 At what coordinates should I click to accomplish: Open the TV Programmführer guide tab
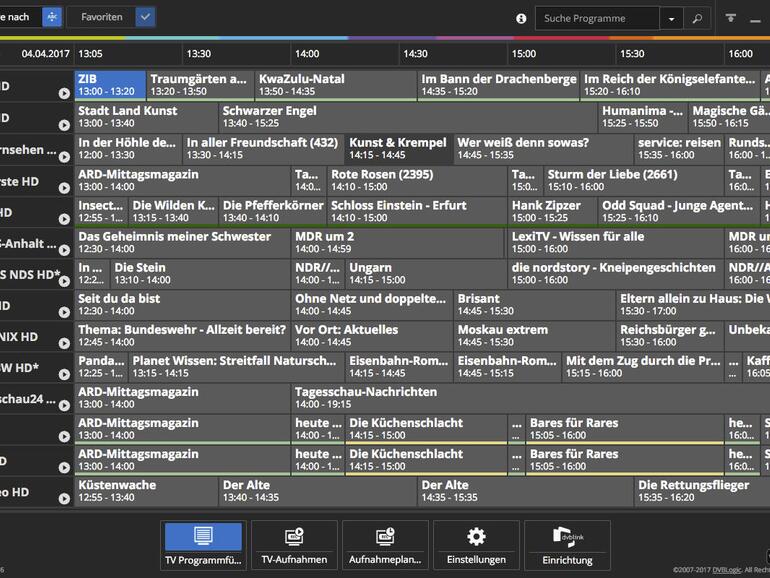202,545
